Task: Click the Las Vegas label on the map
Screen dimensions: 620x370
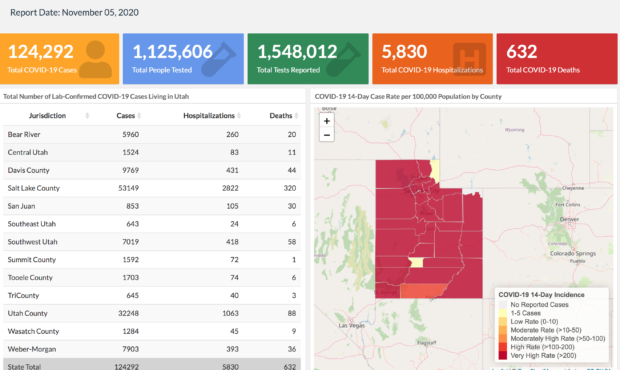Action: tap(352, 325)
